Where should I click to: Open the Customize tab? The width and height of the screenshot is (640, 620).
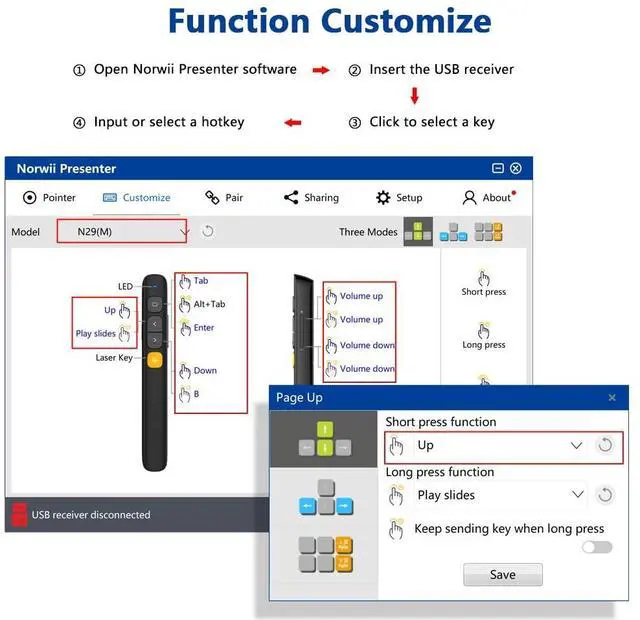coord(136,198)
